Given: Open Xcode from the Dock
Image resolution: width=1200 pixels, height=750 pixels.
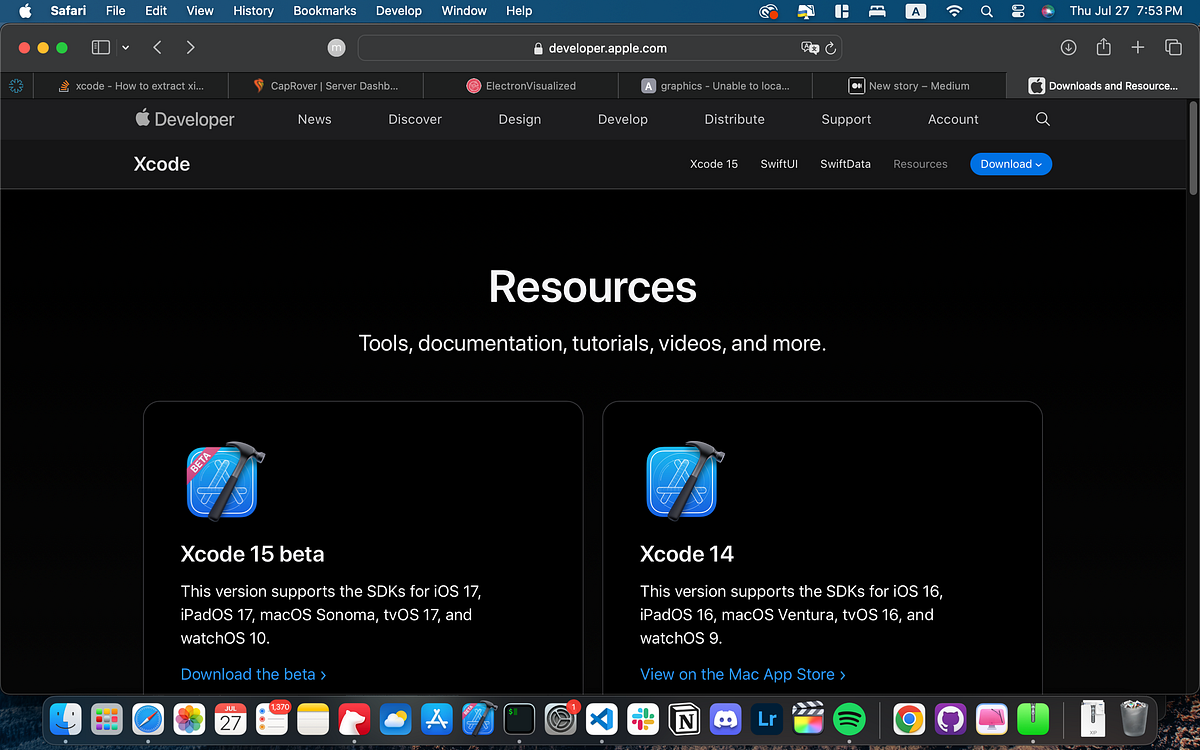Looking at the screenshot, I should [x=478, y=719].
